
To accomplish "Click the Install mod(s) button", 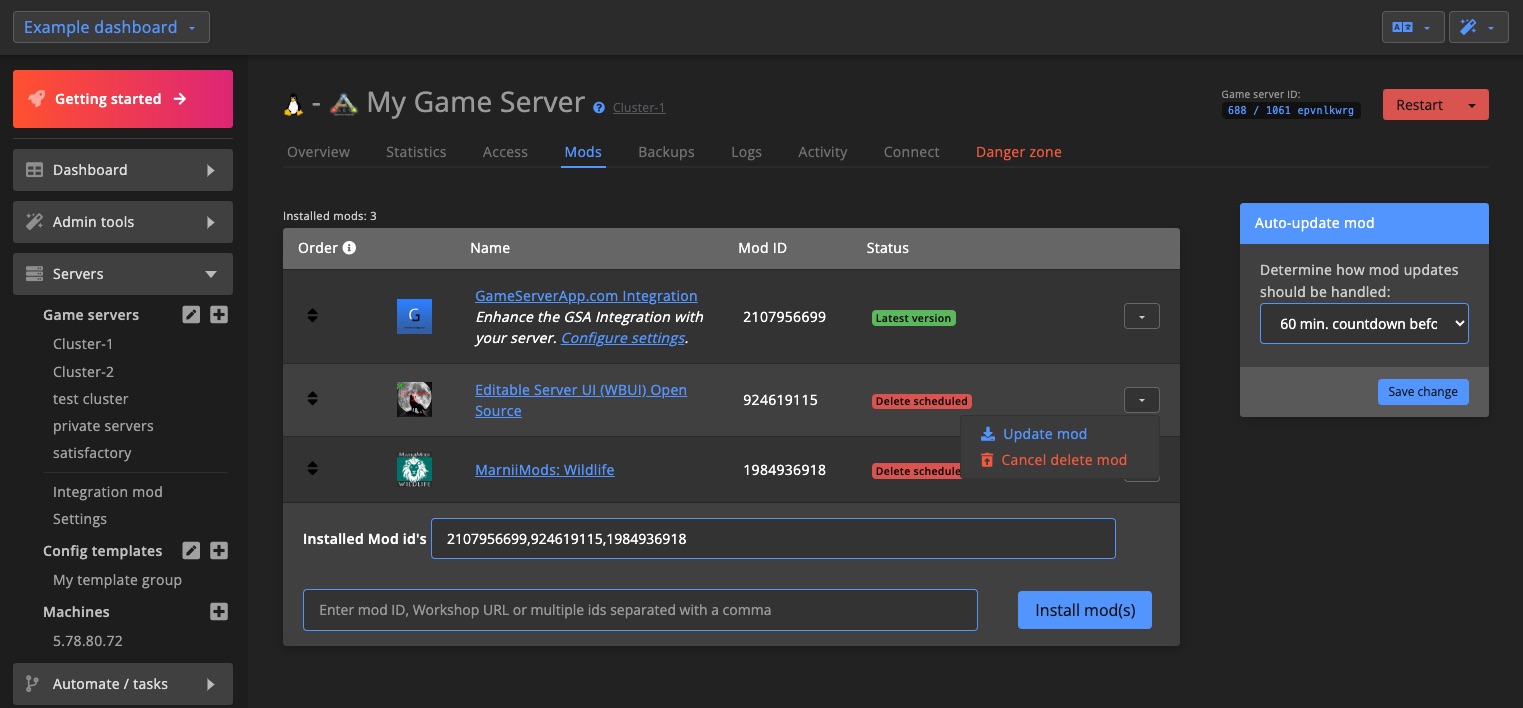I will pos(1084,609).
